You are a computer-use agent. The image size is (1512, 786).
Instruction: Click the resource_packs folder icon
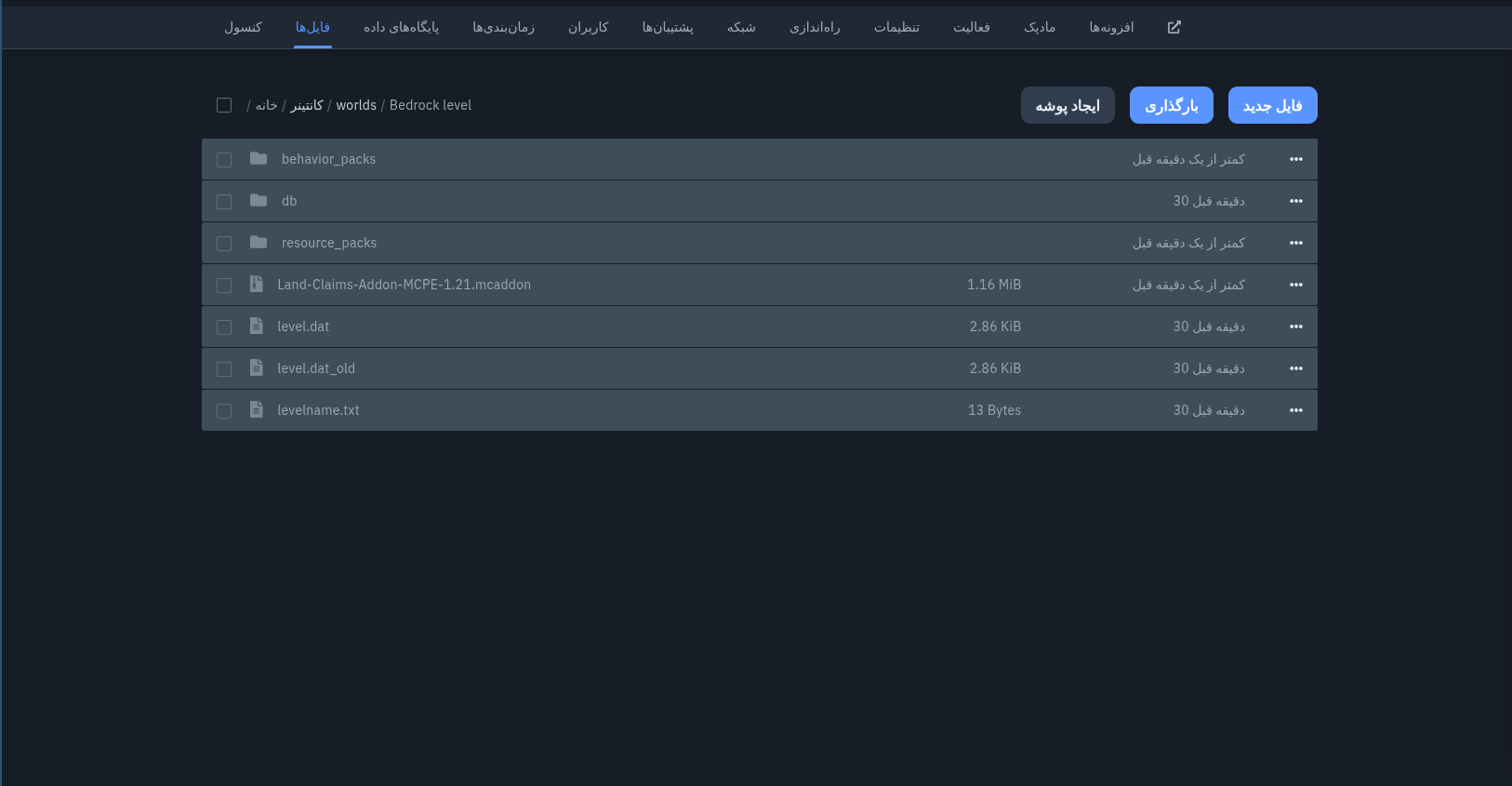(x=259, y=243)
